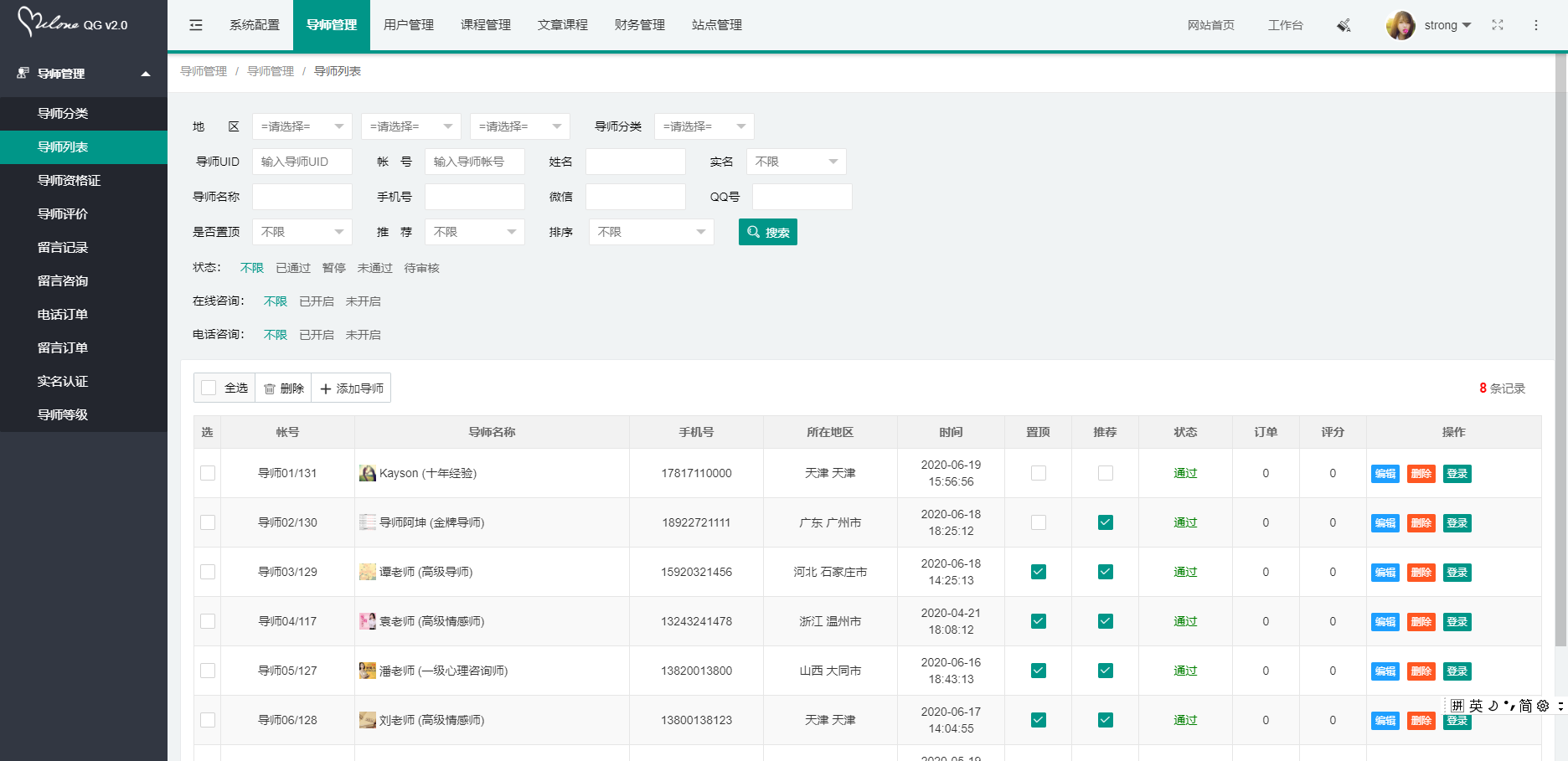
Task: Click edit button for 导师05/127
Action: pyautogui.click(x=1385, y=671)
